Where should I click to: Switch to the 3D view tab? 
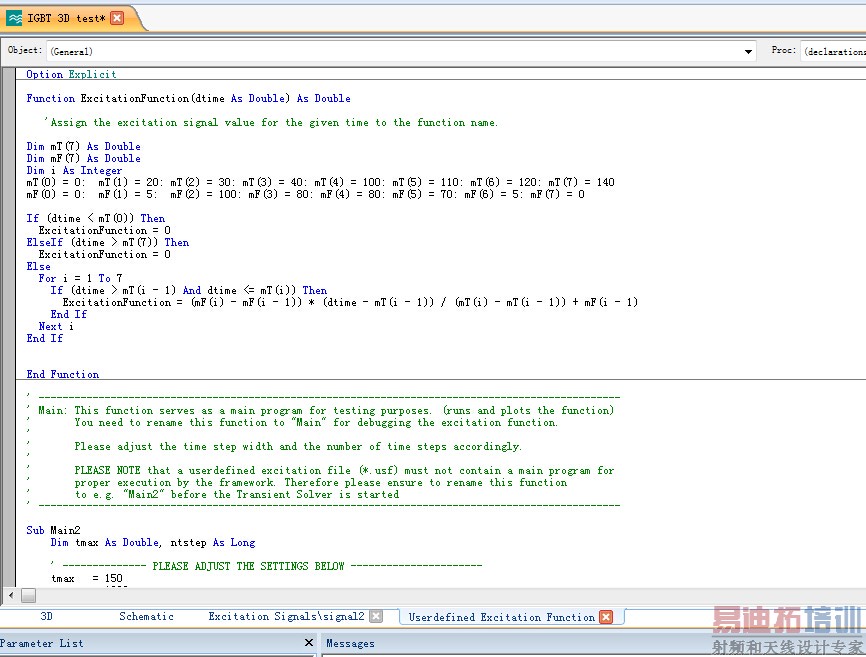click(46, 616)
